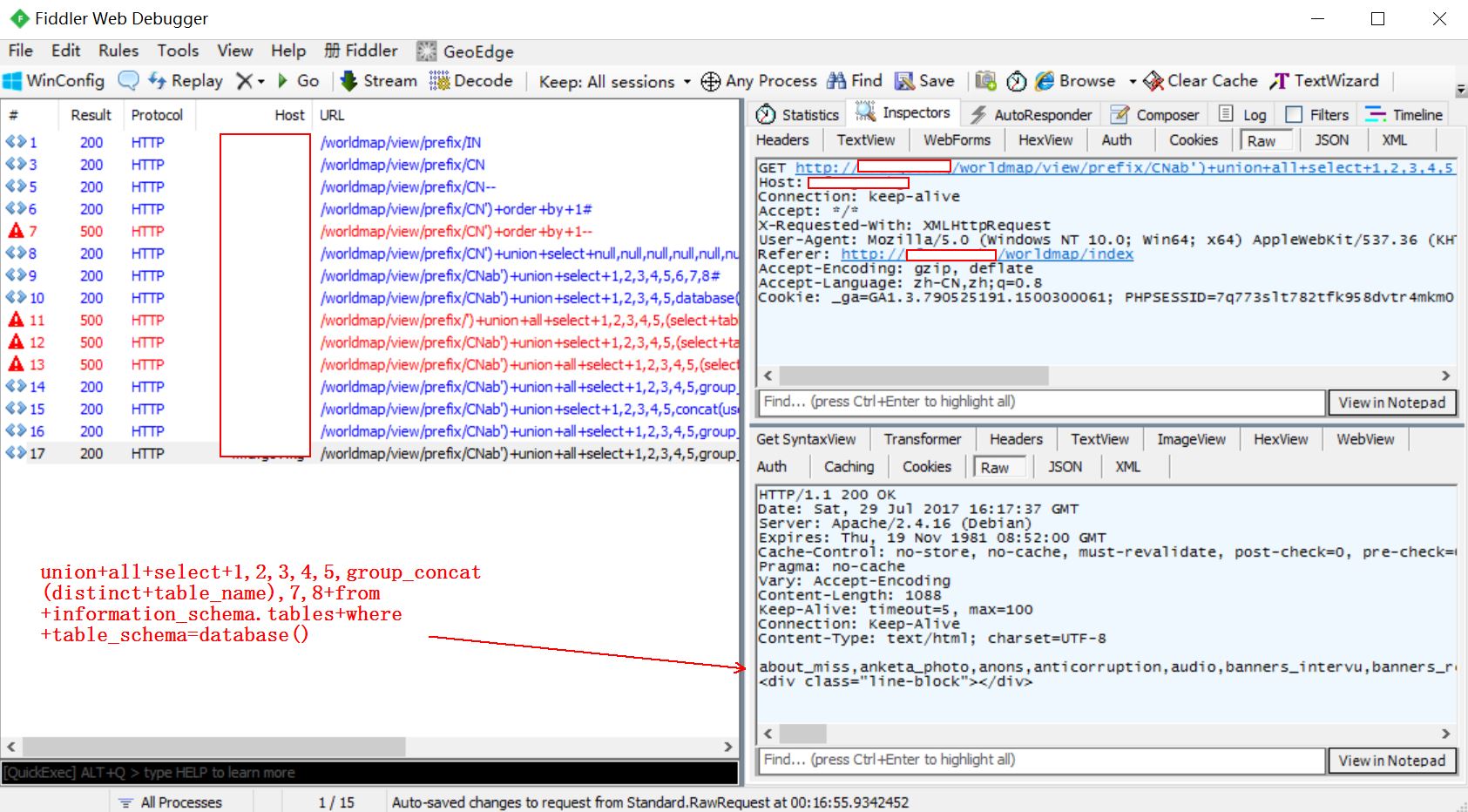Toggle the Decode option
The height and width of the screenshot is (812, 1468).
click(x=471, y=81)
